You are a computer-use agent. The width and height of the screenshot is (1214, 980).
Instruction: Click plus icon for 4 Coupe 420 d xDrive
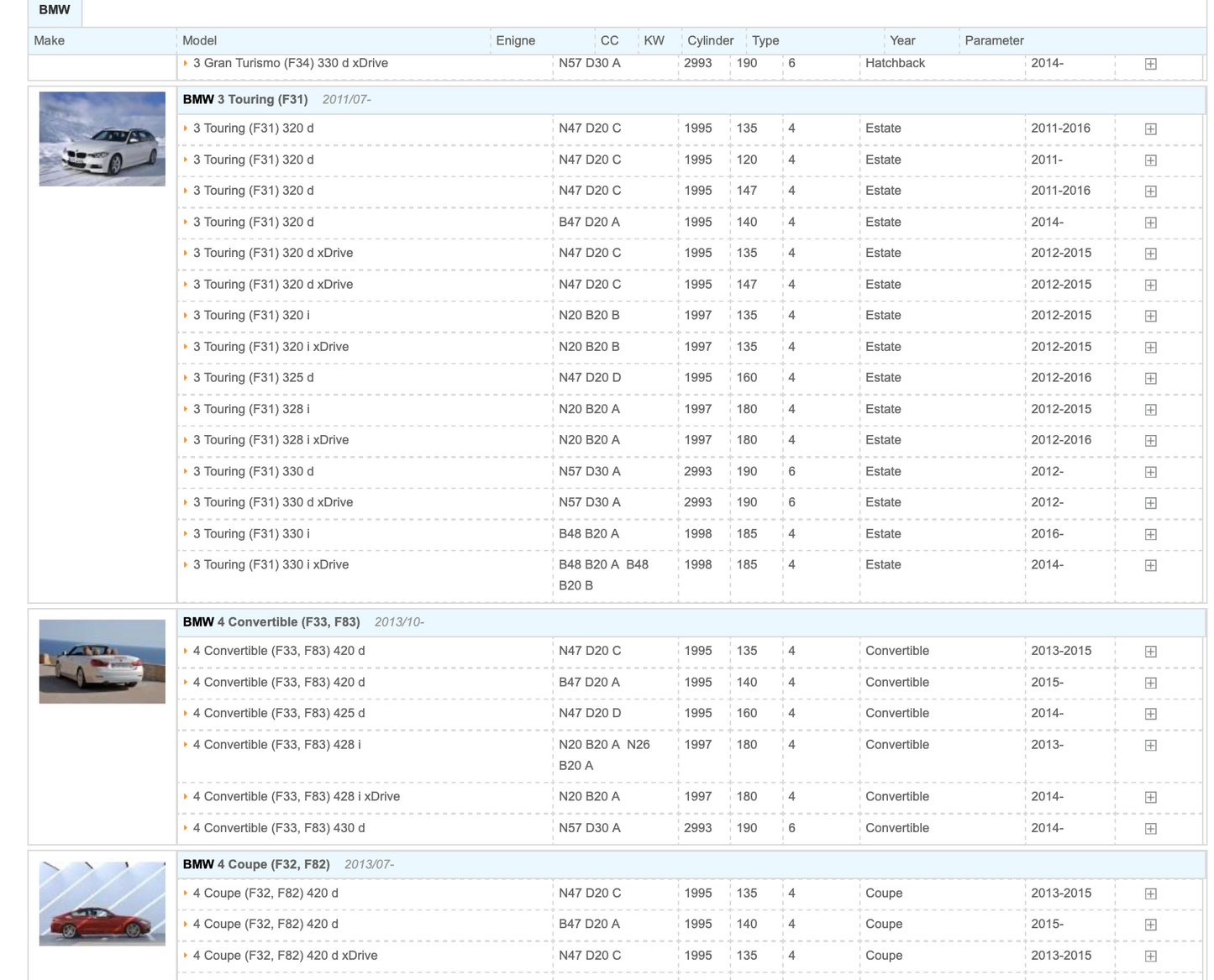tap(1150, 956)
